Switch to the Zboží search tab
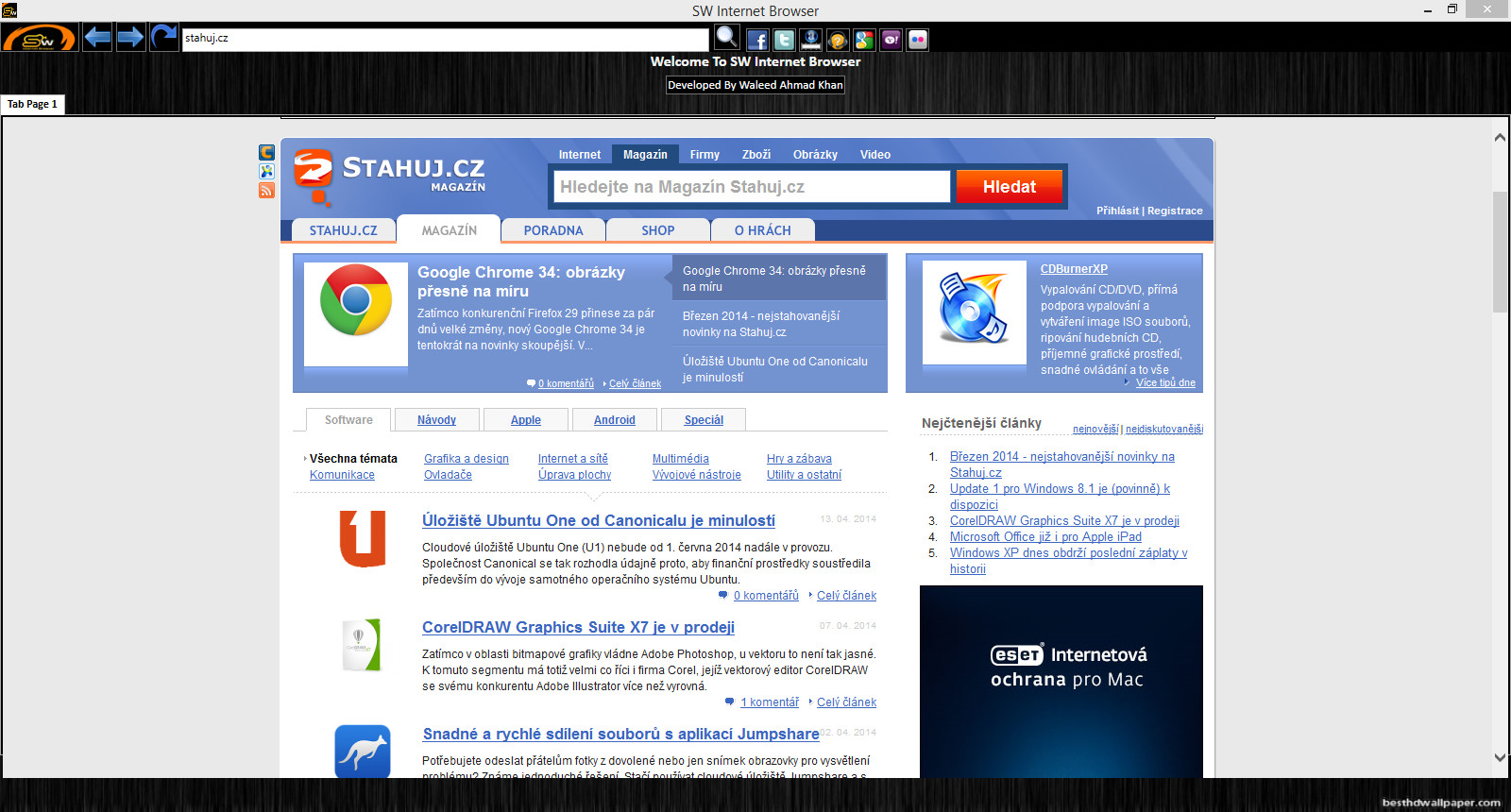Image resolution: width=1511 pixels, height=812 pixels. pos(756,155)
